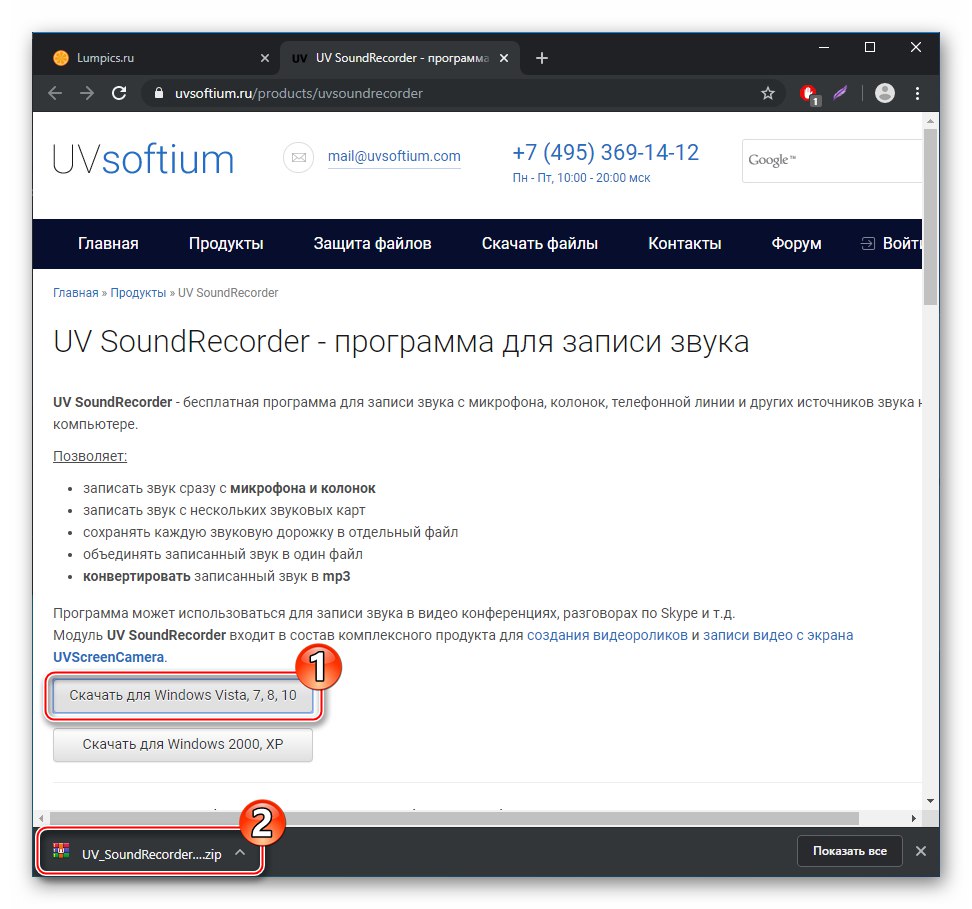
Task: Click the horizontal scrollbar right arrow
Action: coord(914,818)
